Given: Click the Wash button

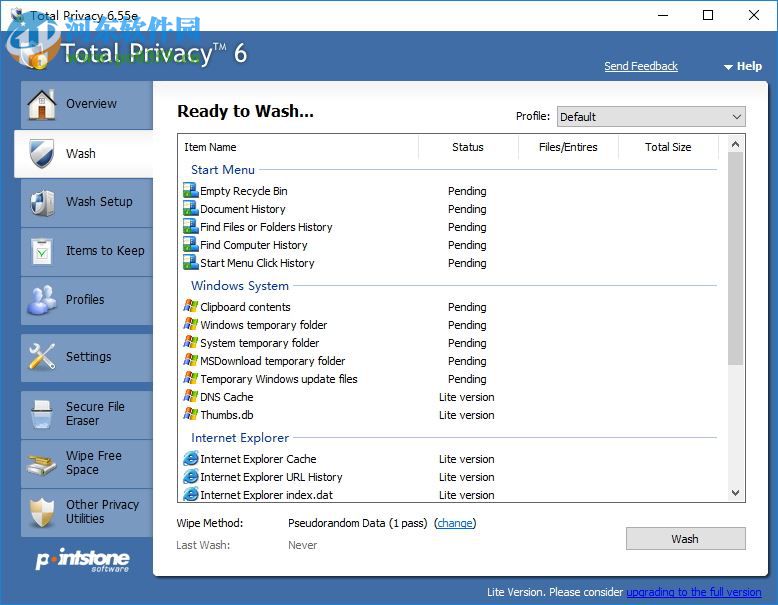Looking at the screenshot, I should point(685,538).
